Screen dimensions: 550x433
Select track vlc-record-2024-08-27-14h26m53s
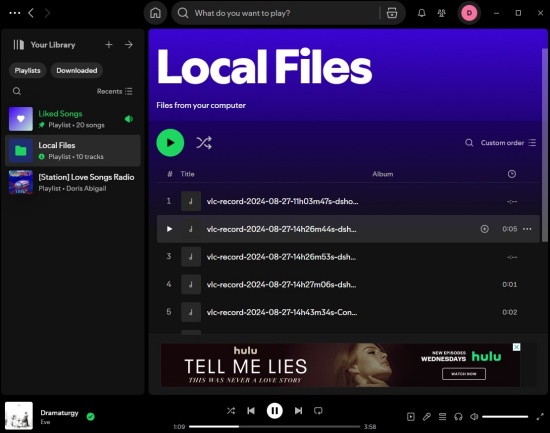tap(348, 257)
